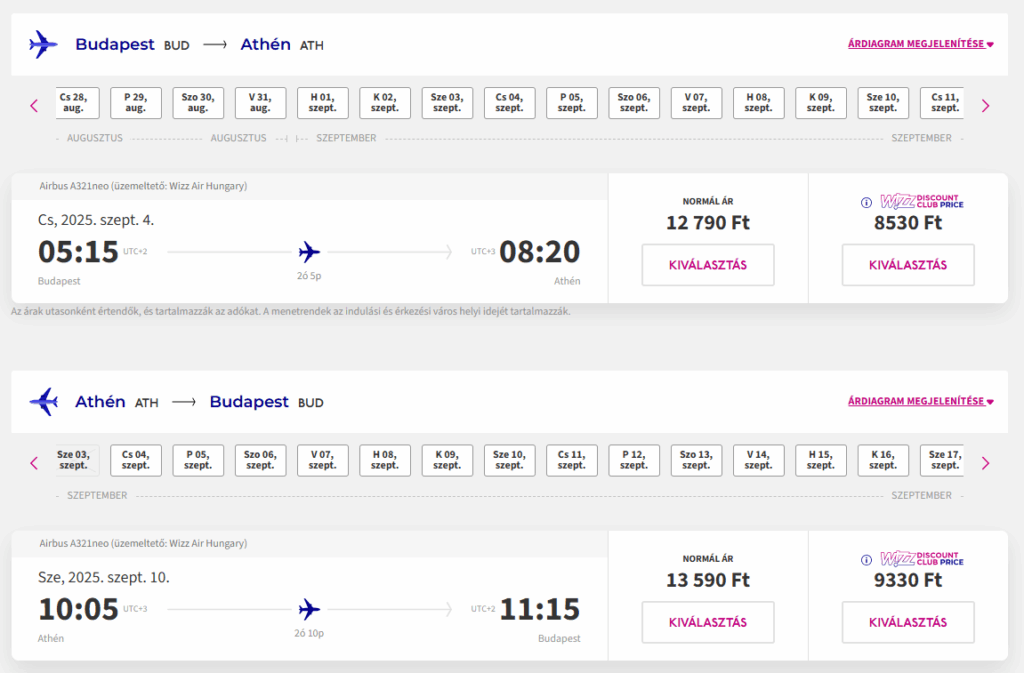Select outbound date Cs 04, szept.
This screenshot has height=673, width=1024.
509,103
